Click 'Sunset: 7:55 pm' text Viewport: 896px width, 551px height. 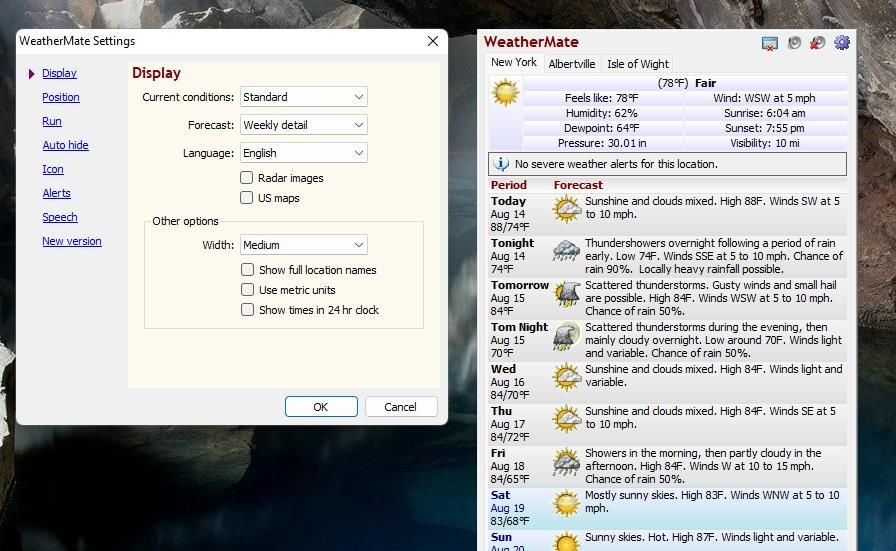click(765, 128)
